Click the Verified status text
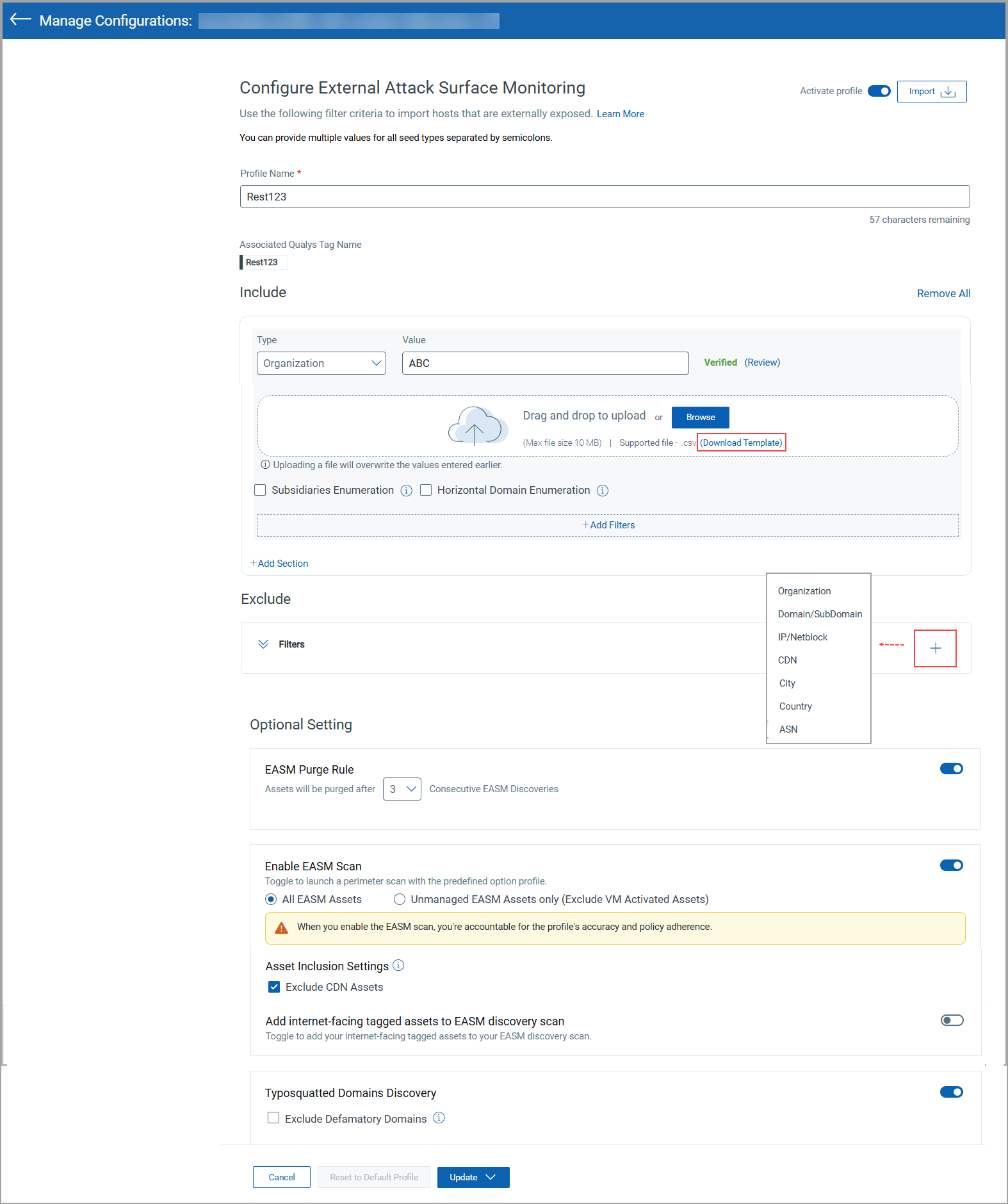The height and width of the screenshot is (1204, 1008). (720, 362)
